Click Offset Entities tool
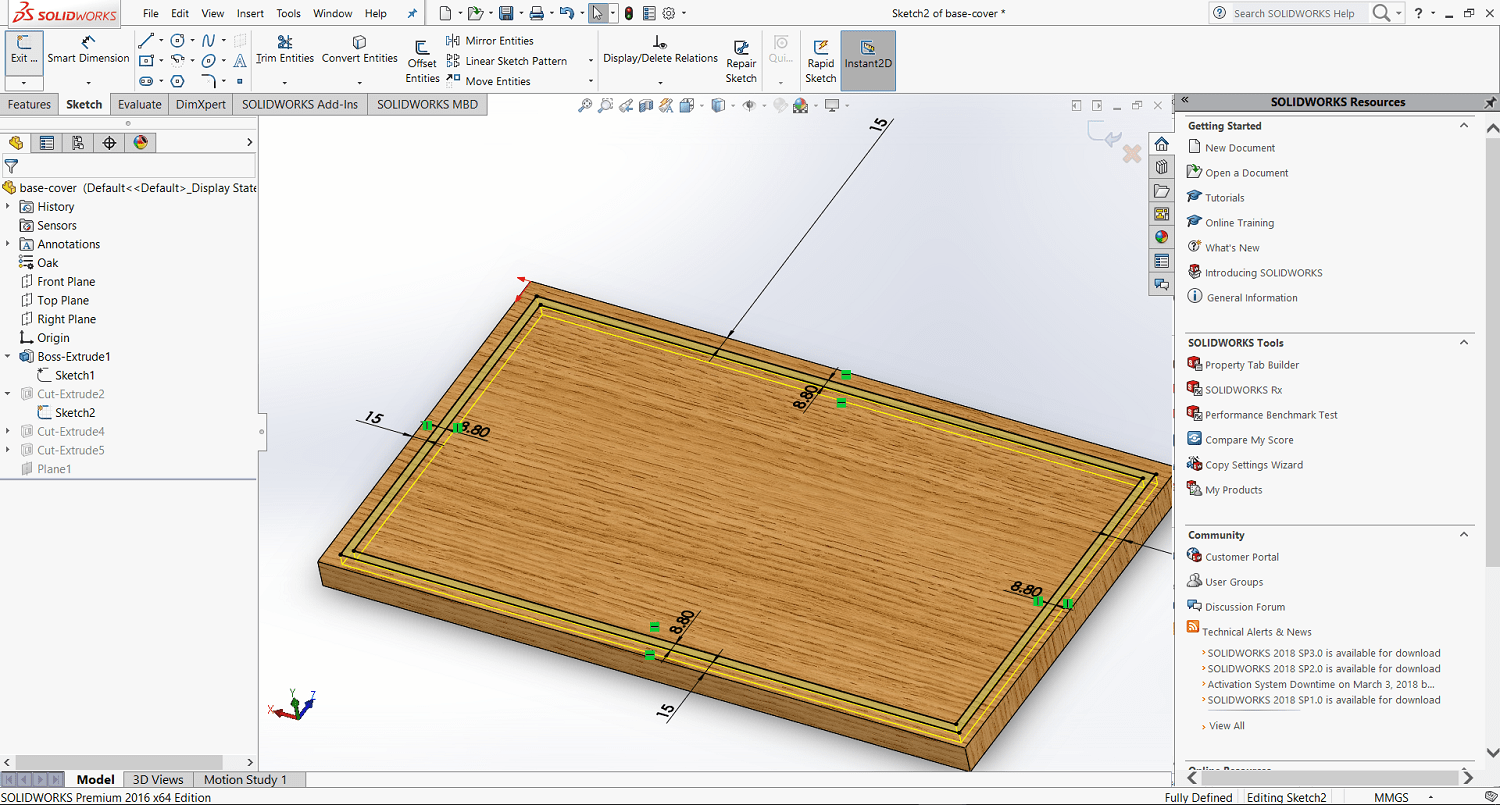The height and width of the screenshot is (805, 1500). pyautogui.click(x=422, y=61)
